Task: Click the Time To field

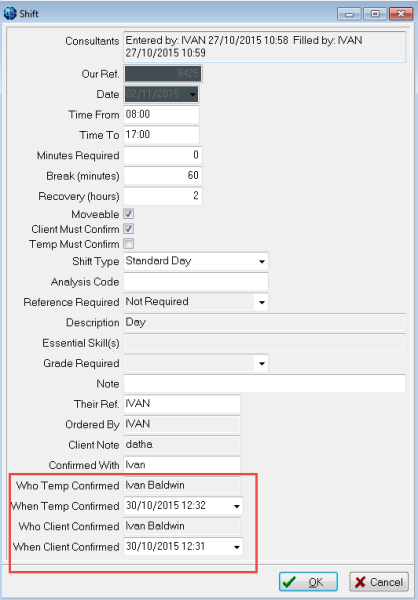Action: [161, 135]
